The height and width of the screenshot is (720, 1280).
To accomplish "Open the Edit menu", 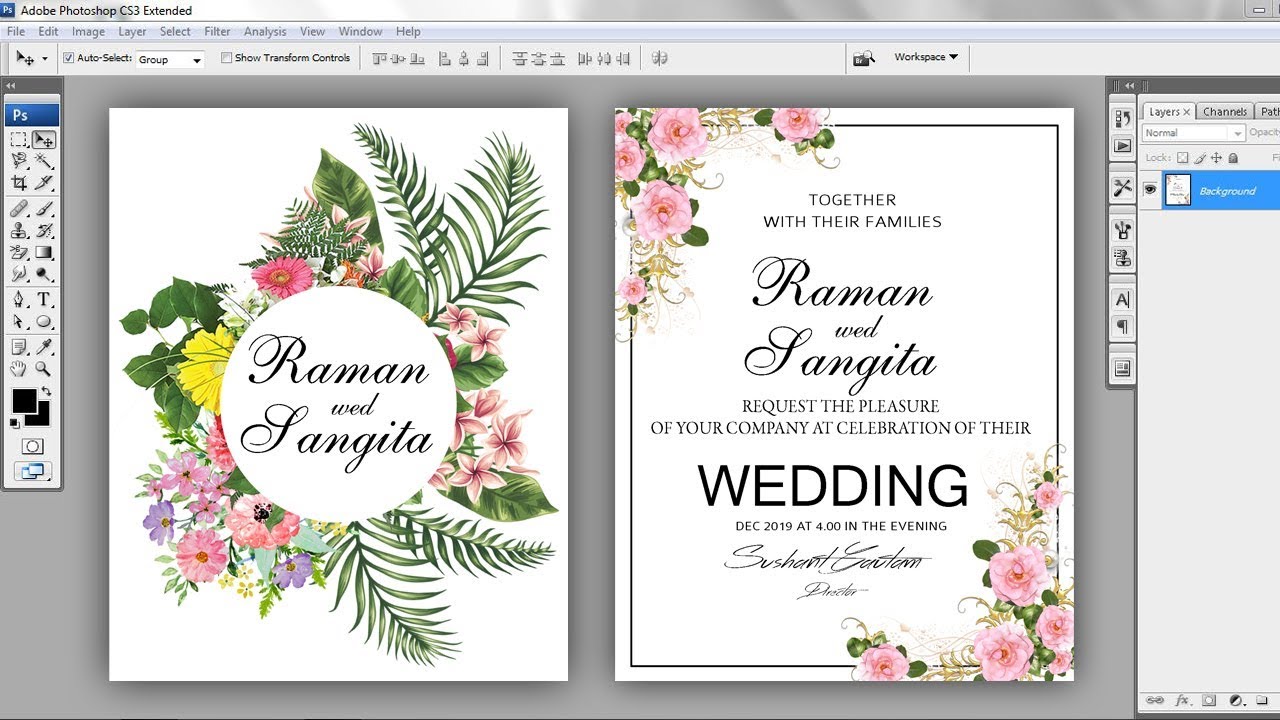I will coord(48,32).
